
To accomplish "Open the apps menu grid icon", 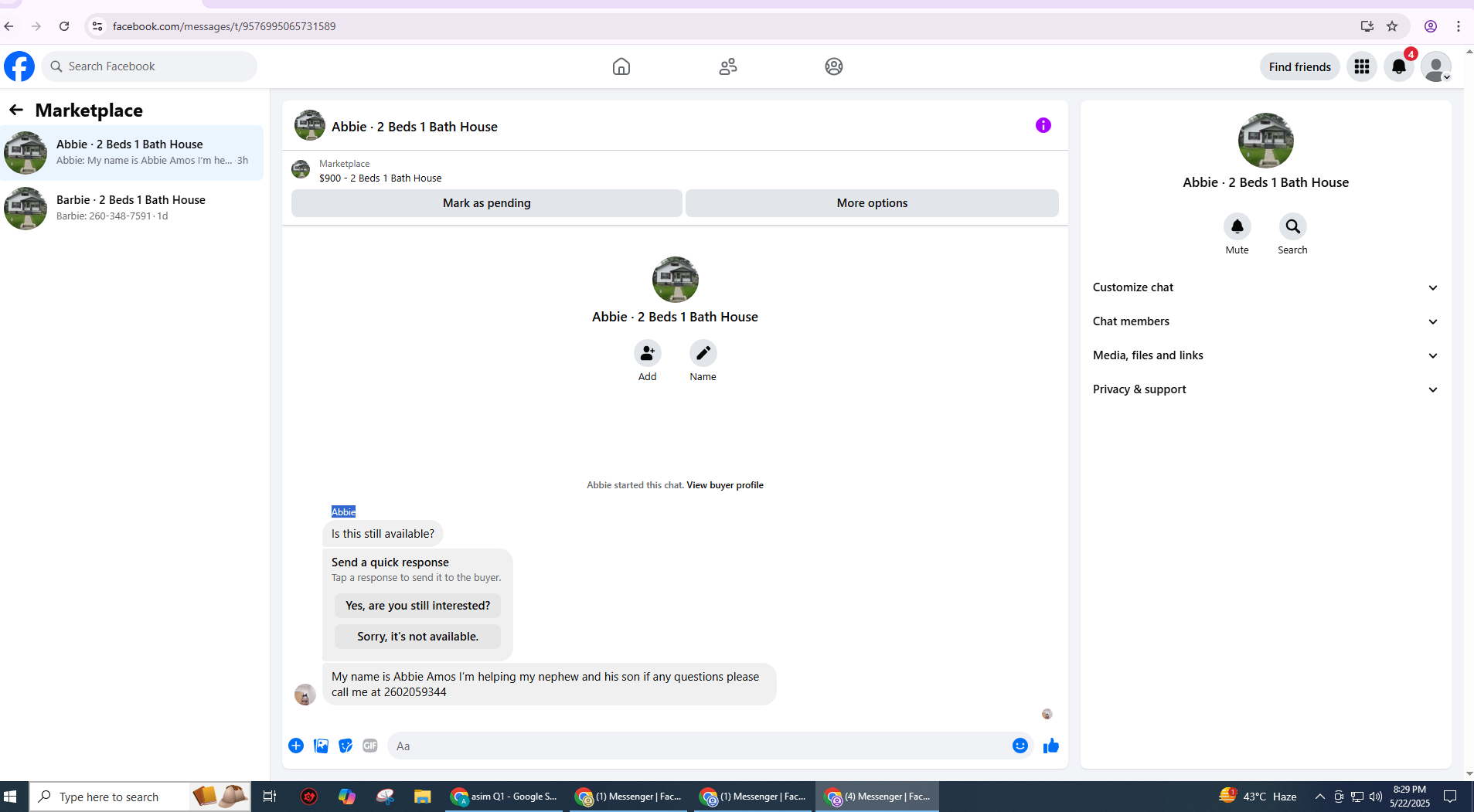I will tap(1362, 66).
